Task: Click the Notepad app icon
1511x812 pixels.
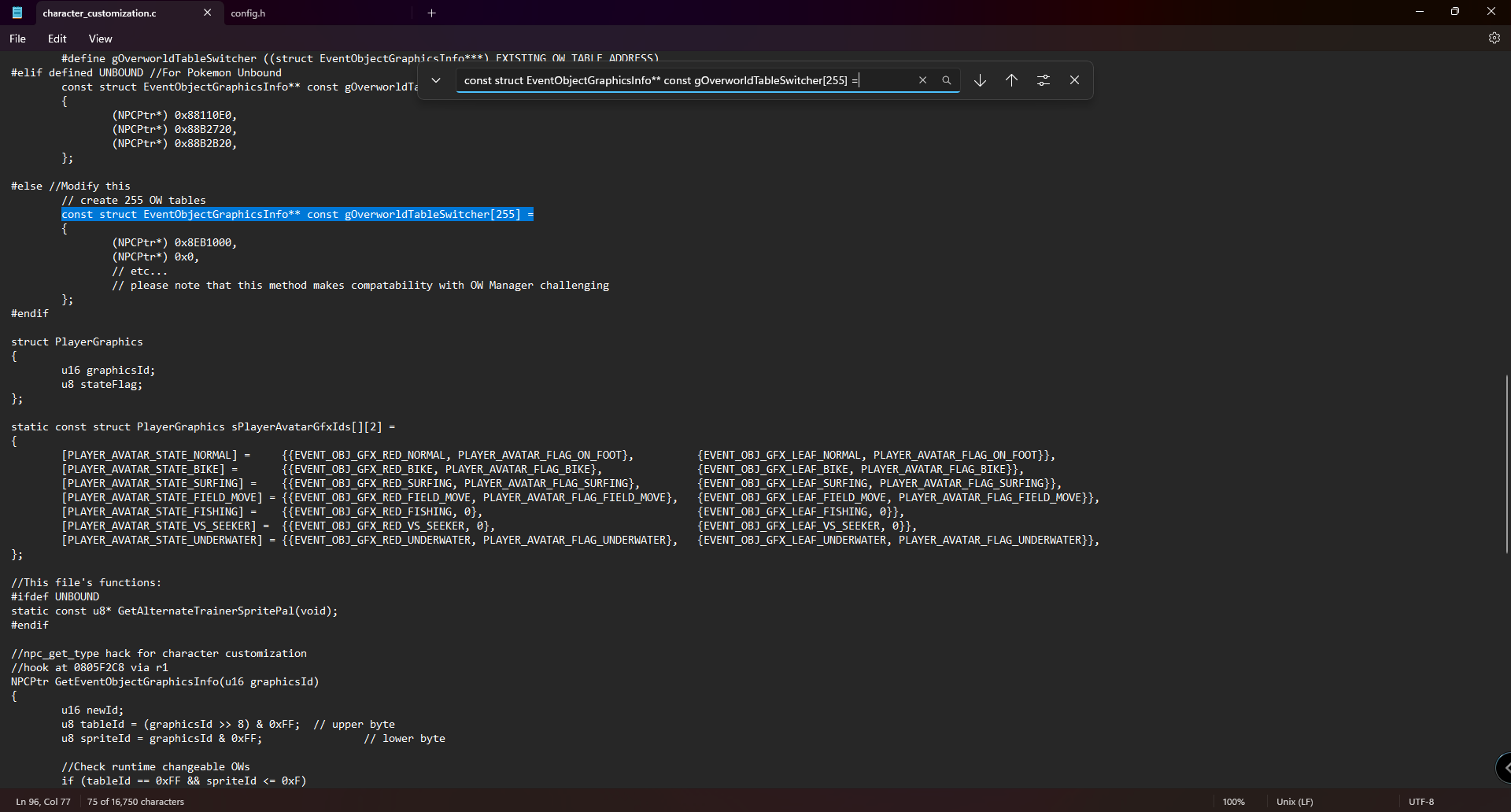Action: click(17, 13)
